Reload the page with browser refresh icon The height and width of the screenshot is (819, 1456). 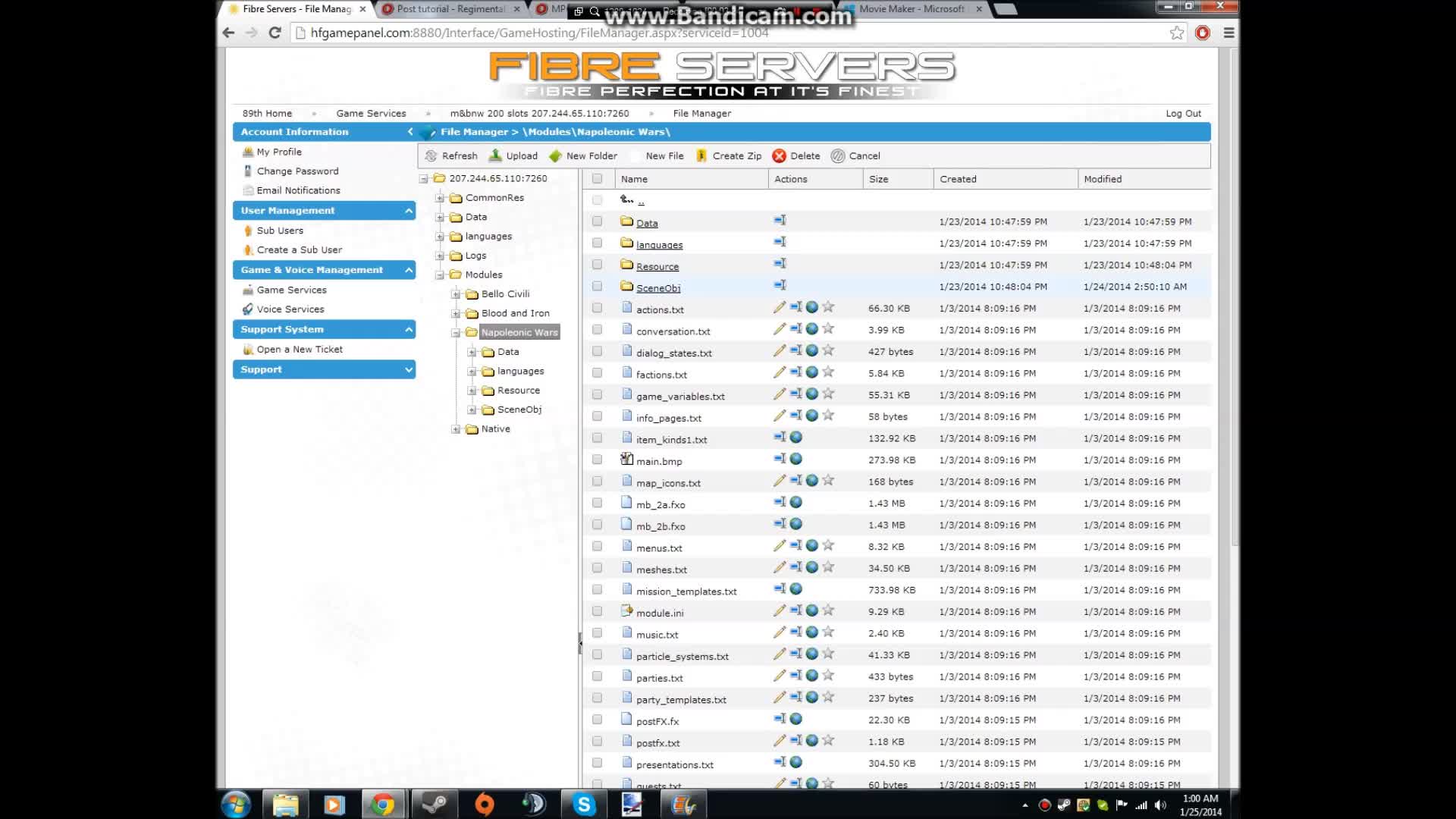point(275,33)
